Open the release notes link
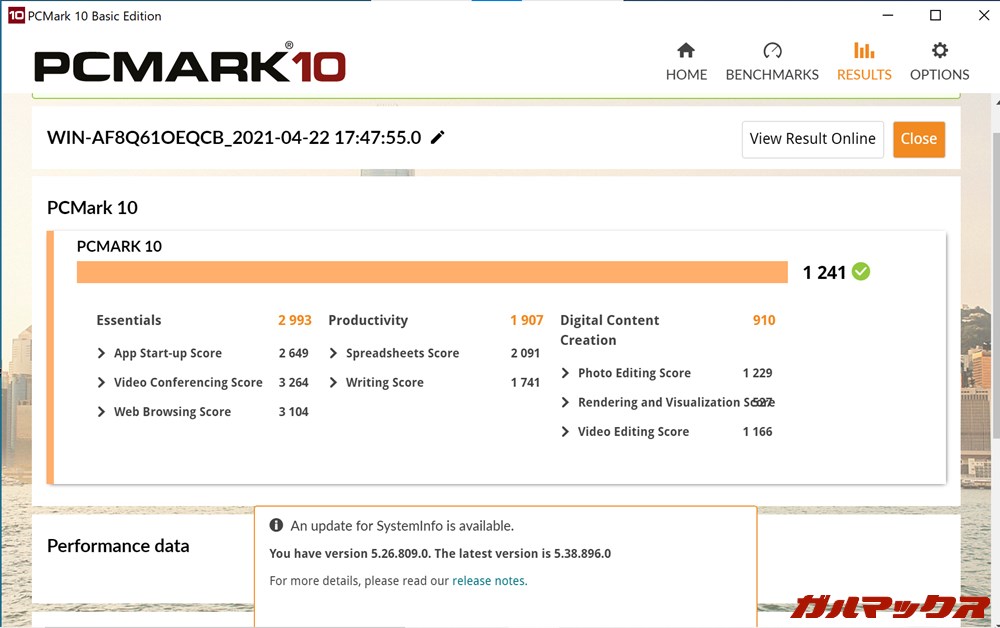The width and height of the screenshot is (1000, 628). point(489,581)
